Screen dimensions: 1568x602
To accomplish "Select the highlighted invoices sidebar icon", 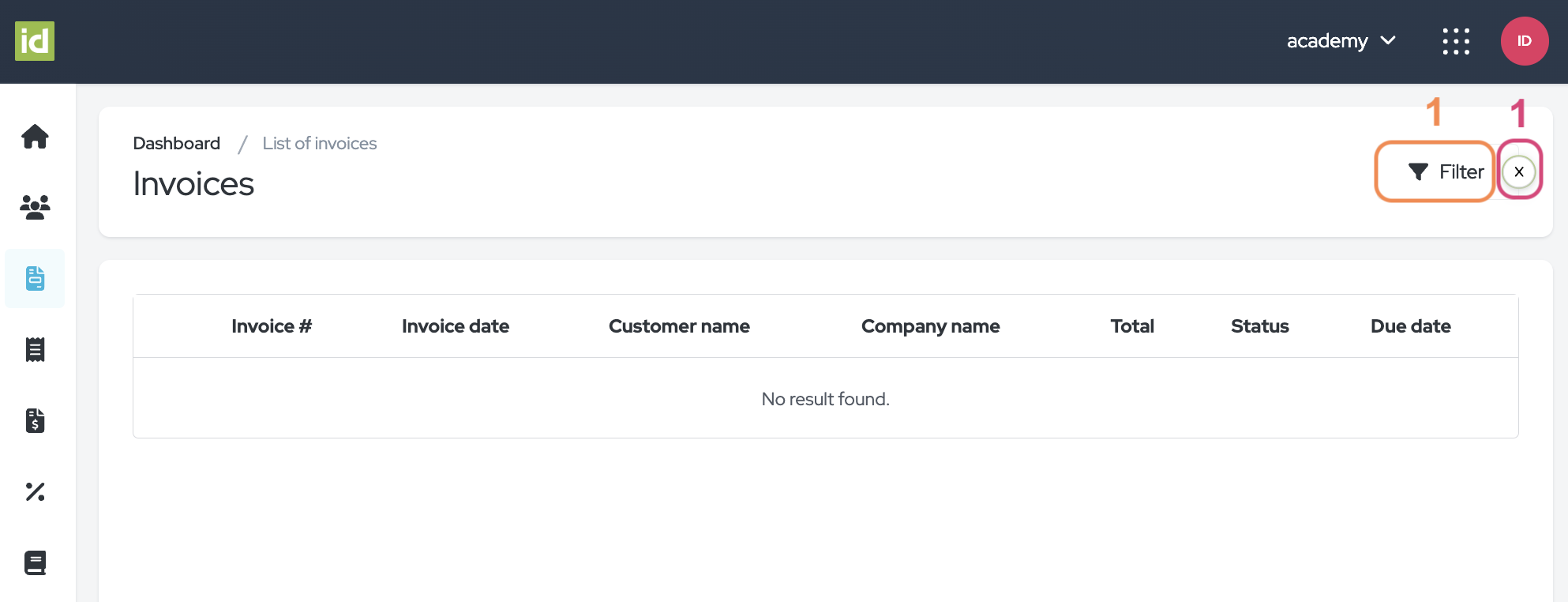I will 35,278.
